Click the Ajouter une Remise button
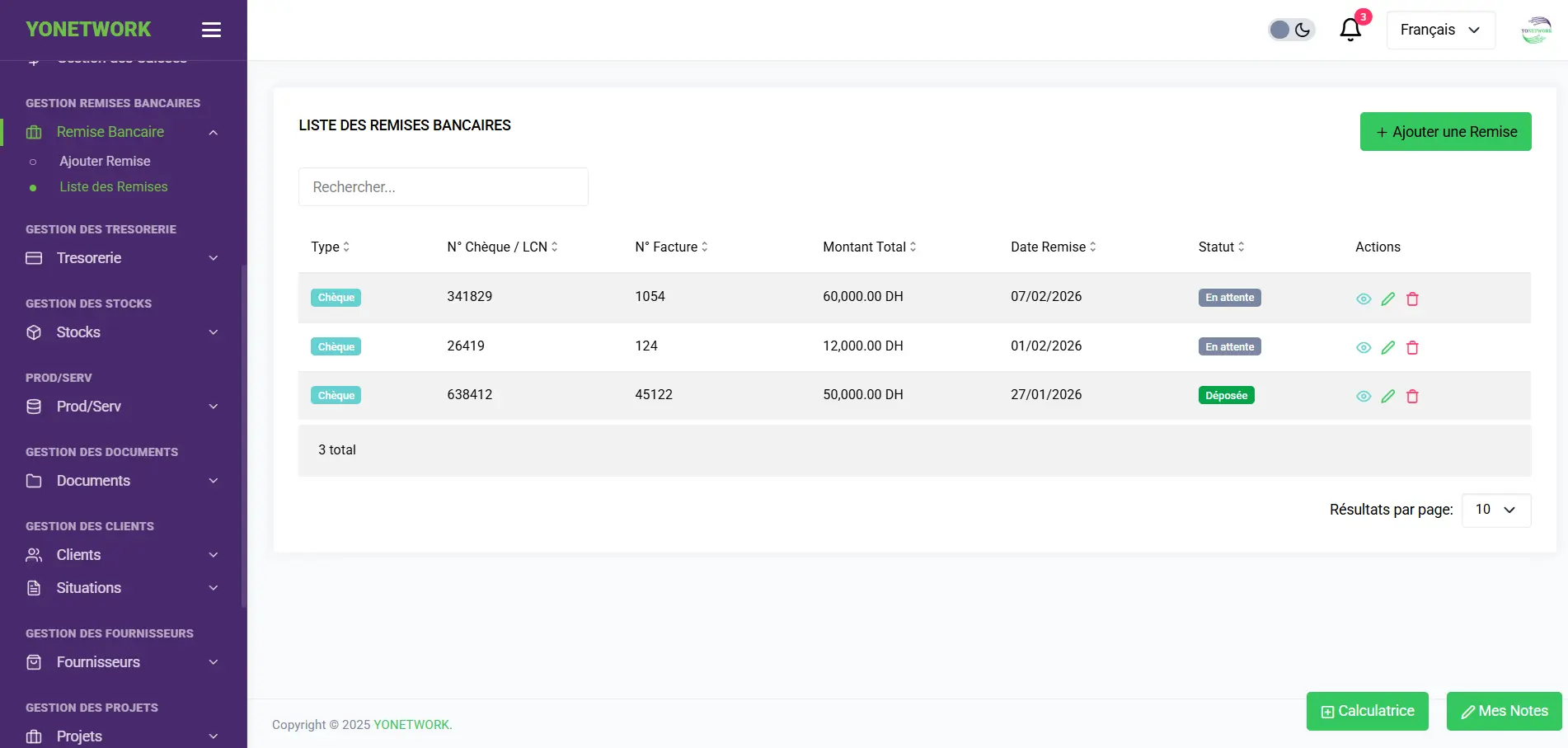The width and height of the screenshot is (1568, 748). (1445, 132)
